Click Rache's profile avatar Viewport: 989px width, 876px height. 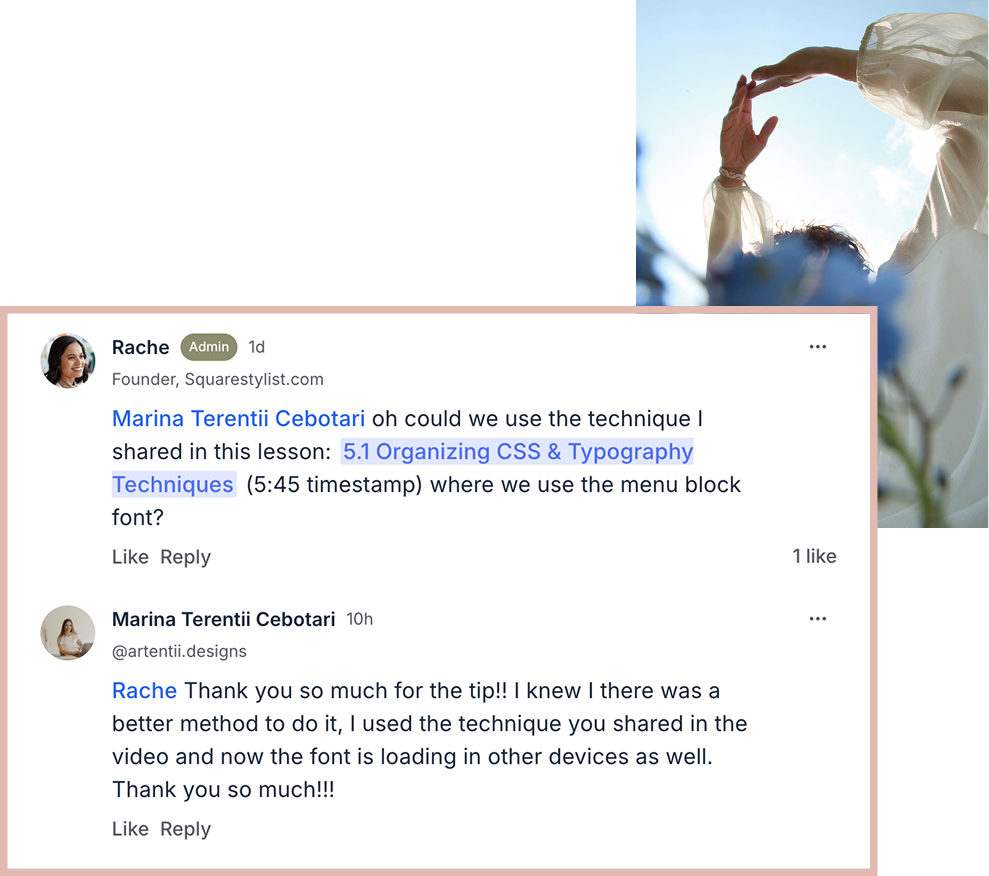68,361
